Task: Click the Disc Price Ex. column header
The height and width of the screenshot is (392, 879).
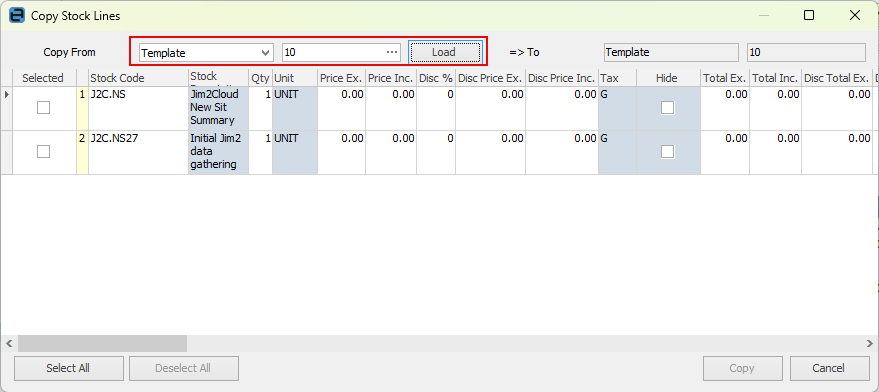Action: tap(490, 78)
